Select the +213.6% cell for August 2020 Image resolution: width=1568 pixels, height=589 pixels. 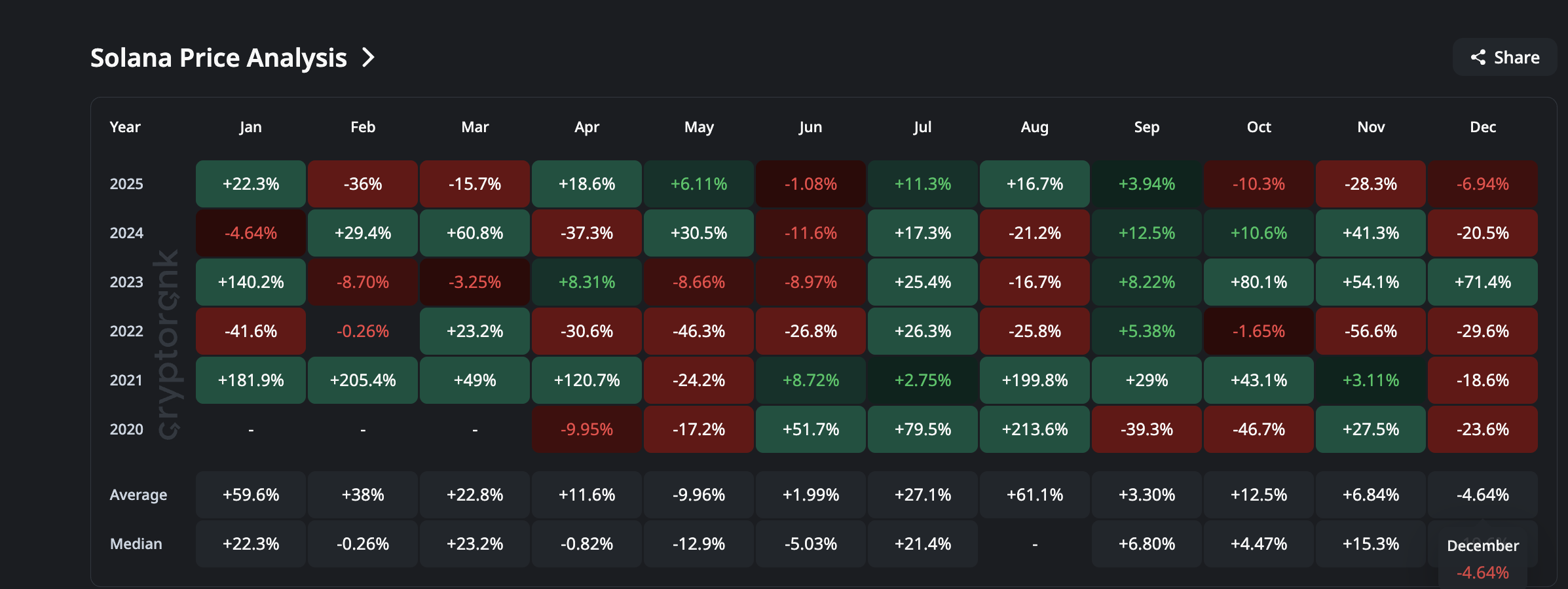point(1034,429)
